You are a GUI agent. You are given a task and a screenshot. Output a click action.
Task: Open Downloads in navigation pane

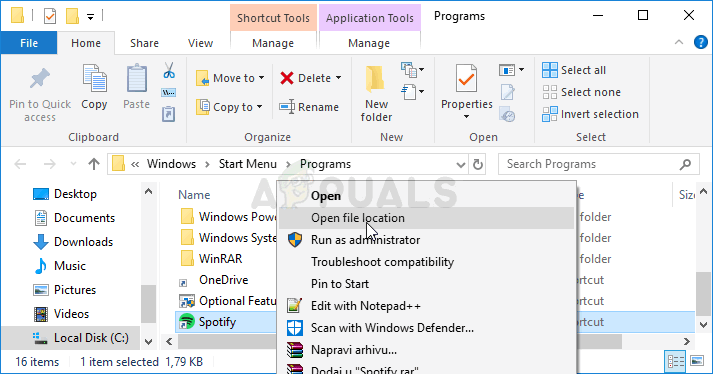pyautogui.click(x=73, y=242)
